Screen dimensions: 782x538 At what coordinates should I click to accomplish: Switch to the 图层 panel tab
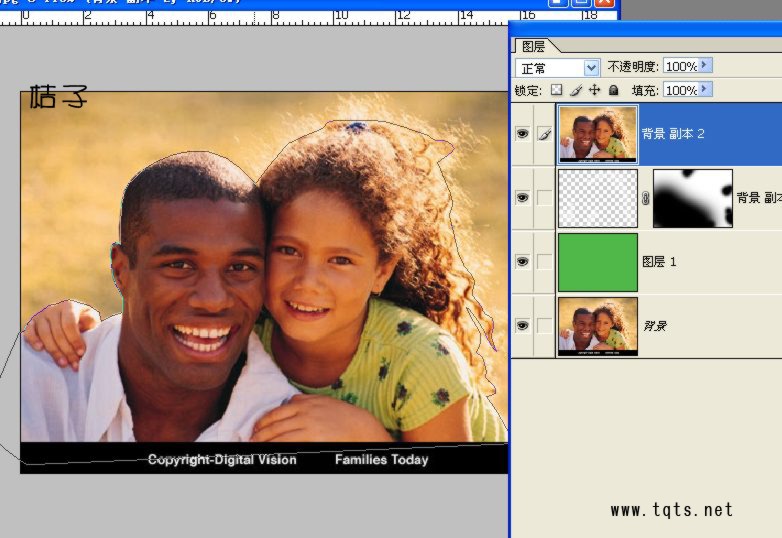tap(534, 46)
